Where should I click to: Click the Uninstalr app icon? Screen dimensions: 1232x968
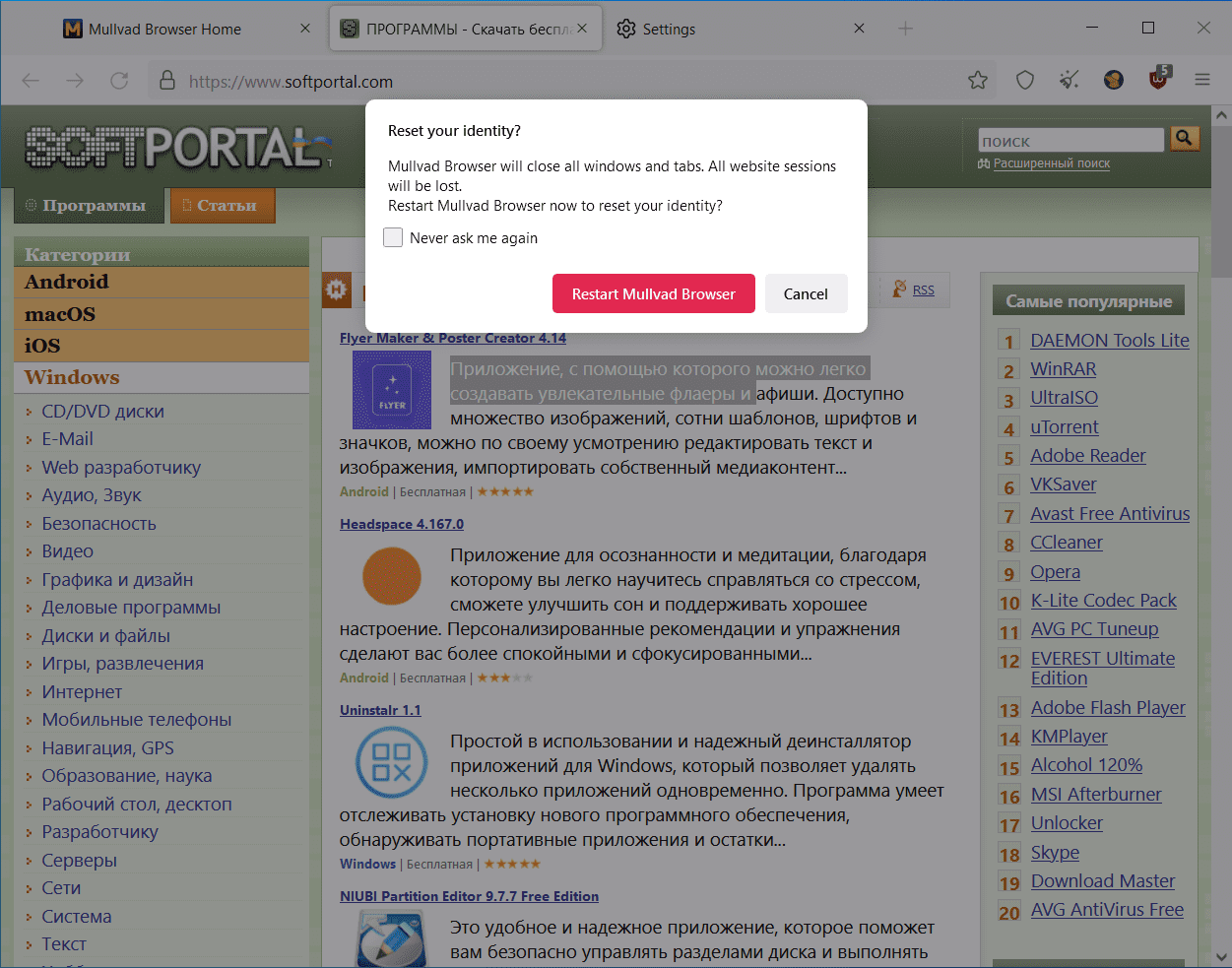pyautogui.click(x=392, y=762)
